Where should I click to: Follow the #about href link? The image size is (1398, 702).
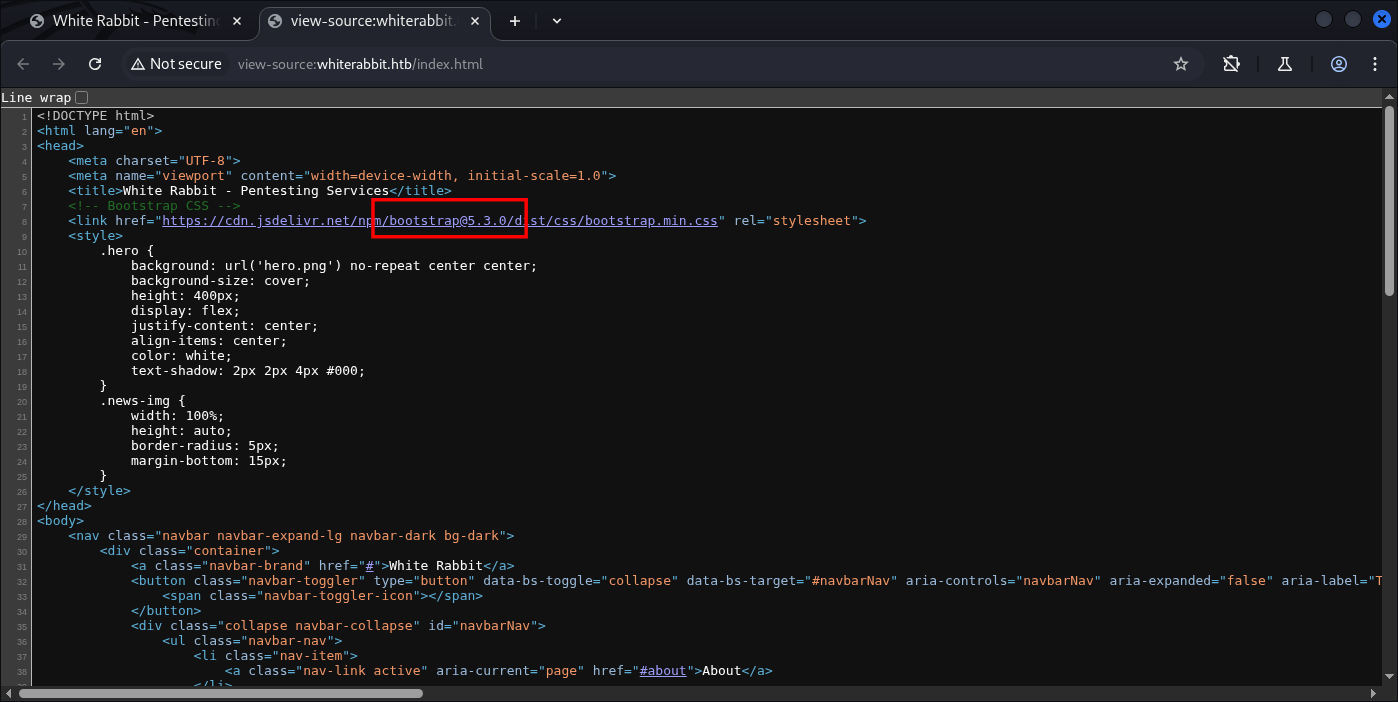[663, 671]
